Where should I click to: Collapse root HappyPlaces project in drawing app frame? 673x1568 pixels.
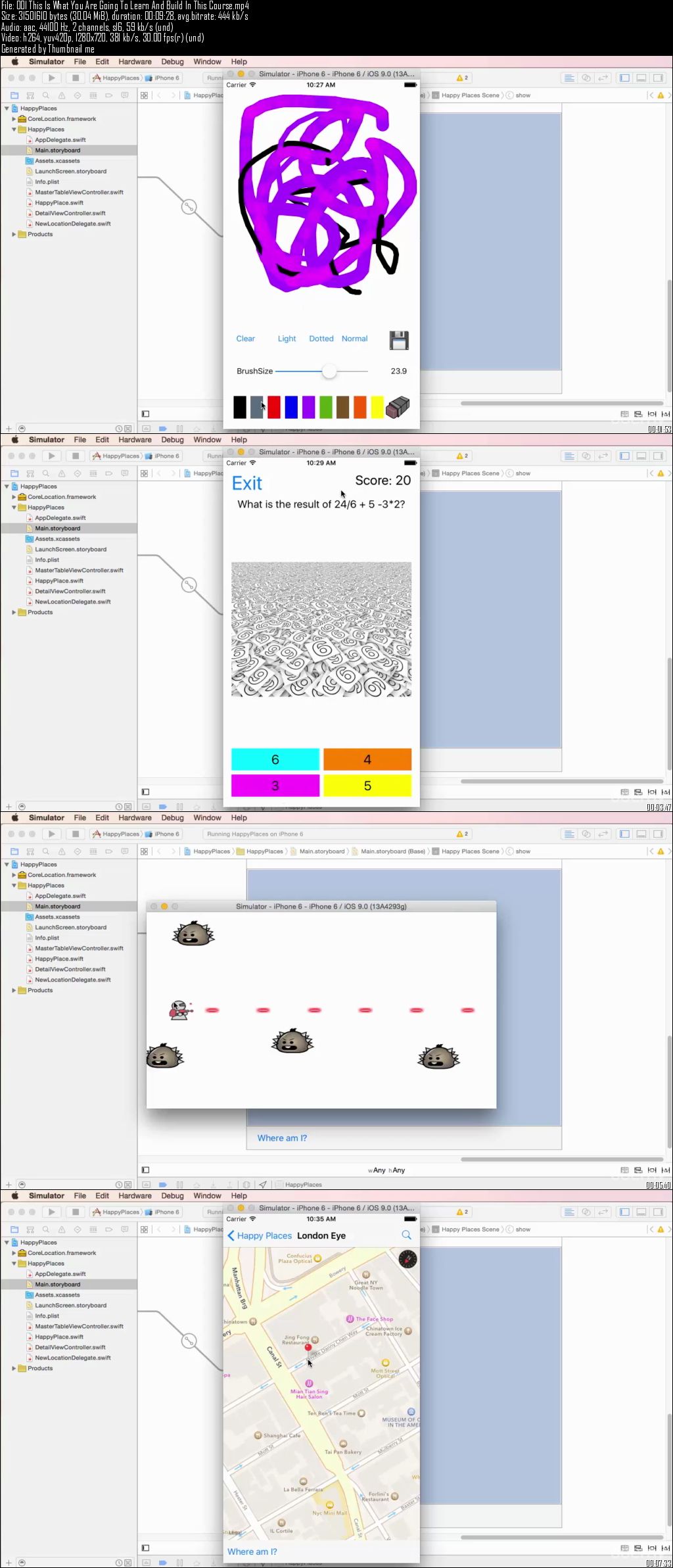click(7, 108)
